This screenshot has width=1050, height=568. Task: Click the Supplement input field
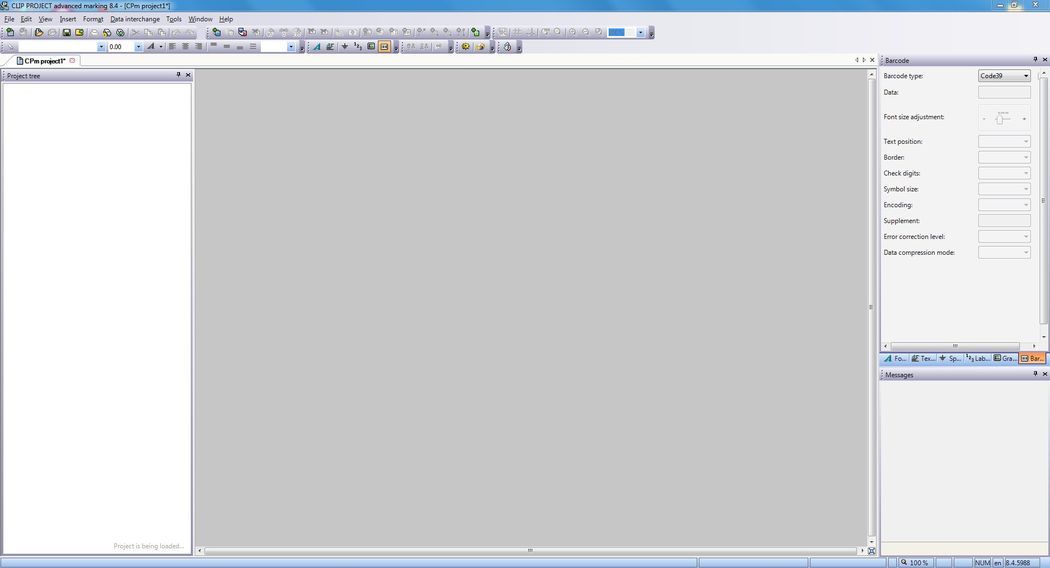coord(1004,220)
